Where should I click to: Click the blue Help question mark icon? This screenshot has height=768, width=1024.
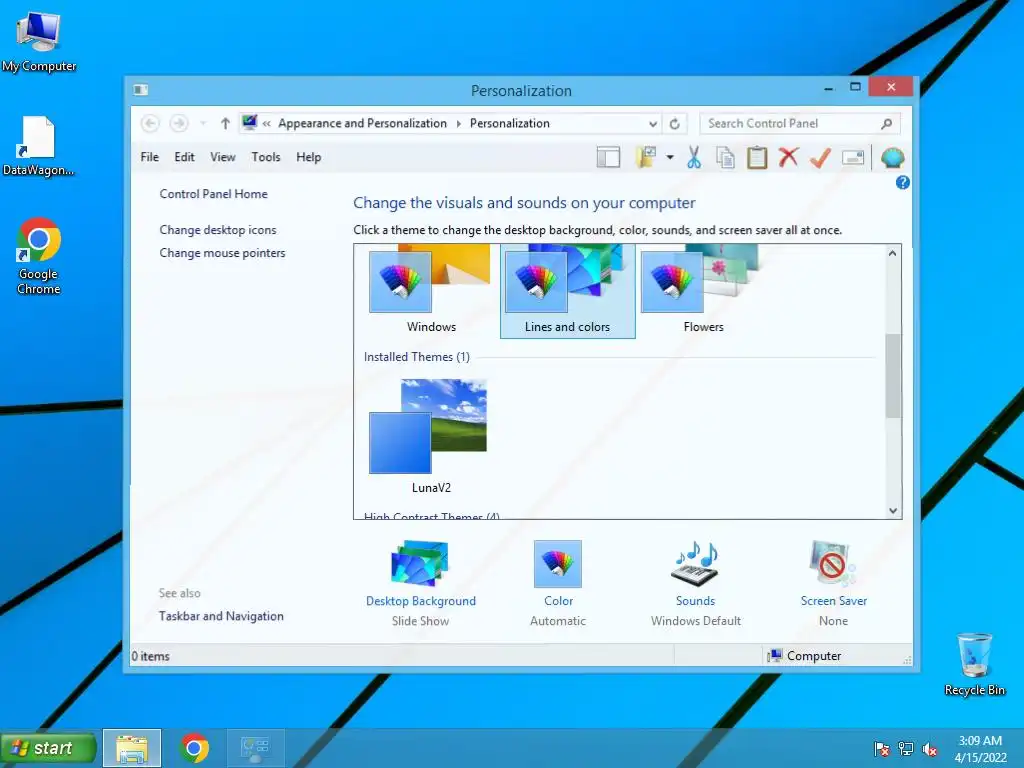point(903,183)
